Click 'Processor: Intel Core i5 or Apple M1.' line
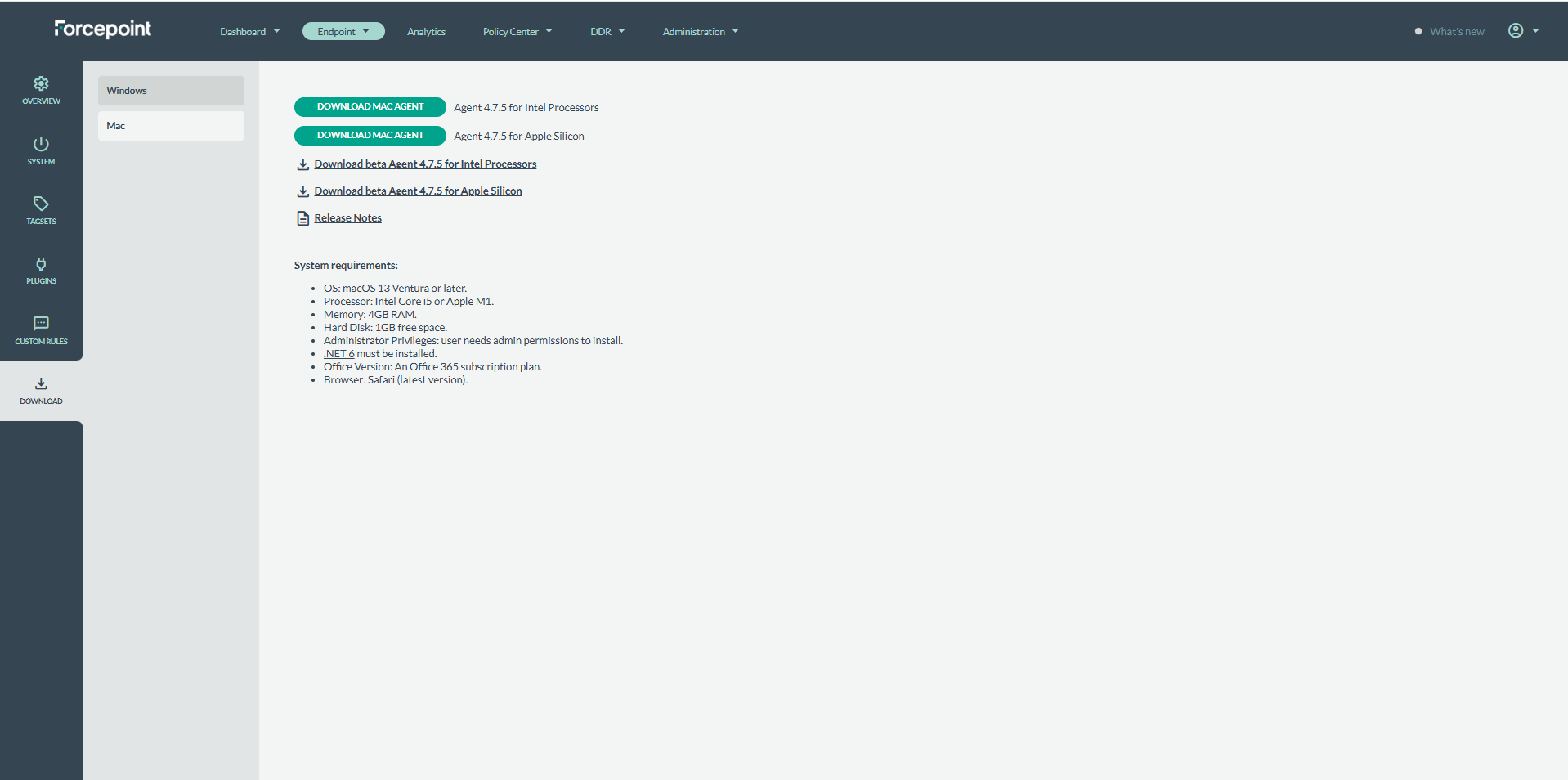1568x780 pixels. pos(409,302)
